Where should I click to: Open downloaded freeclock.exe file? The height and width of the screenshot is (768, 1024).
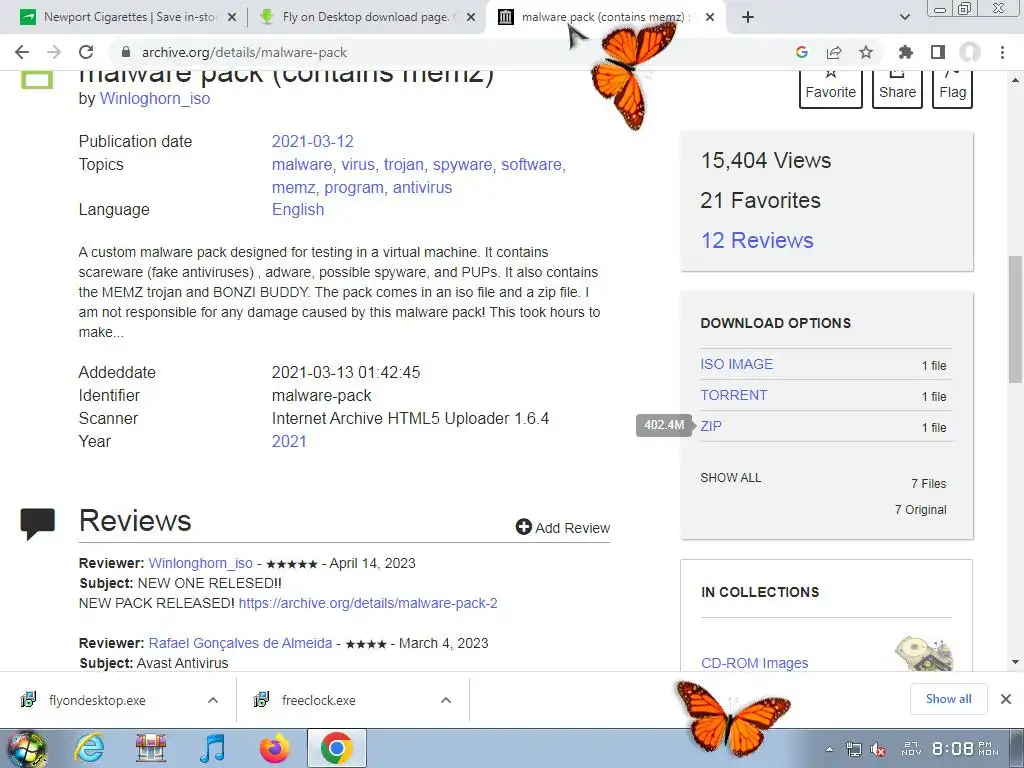[319, 700]
